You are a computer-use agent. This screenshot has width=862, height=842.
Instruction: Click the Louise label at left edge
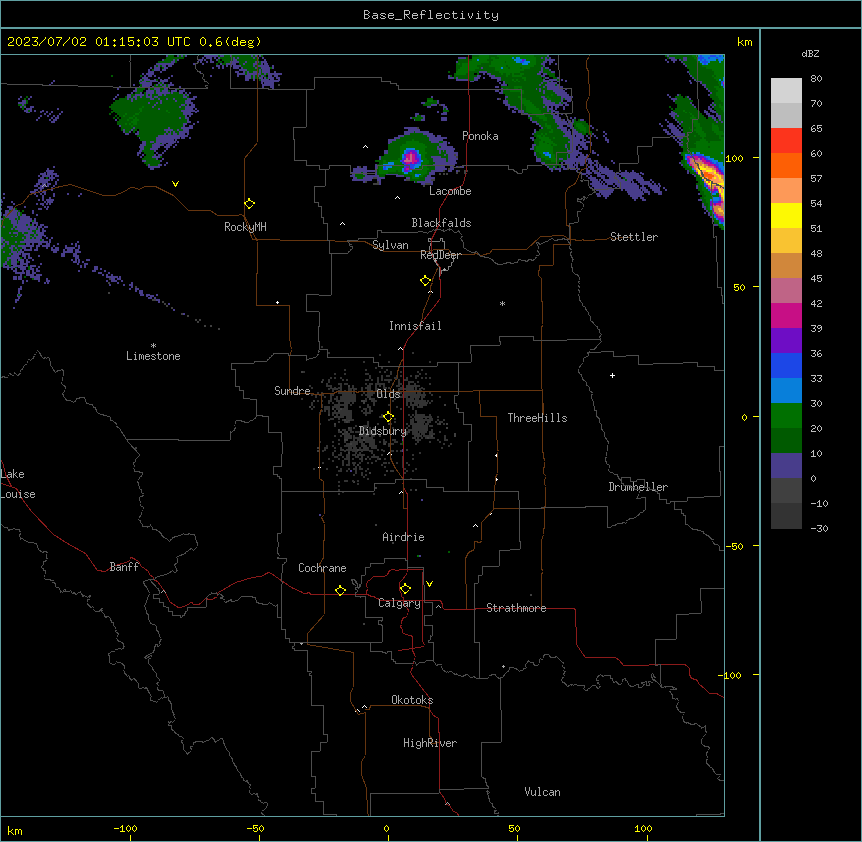pos(18,494)
